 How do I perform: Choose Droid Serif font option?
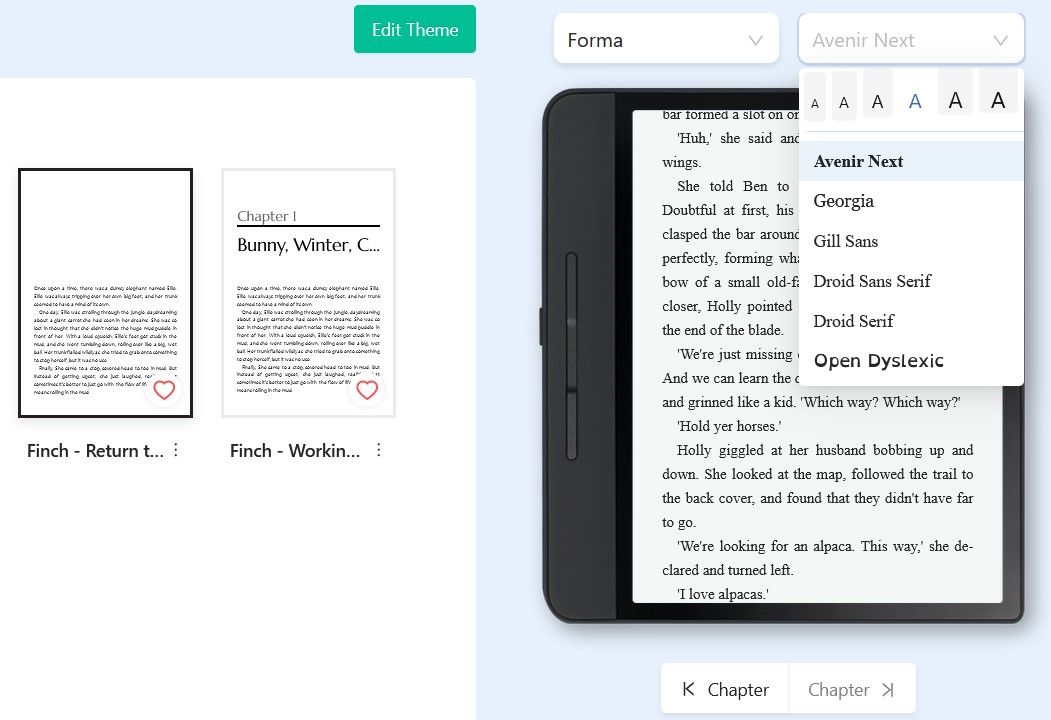coord(911,320)
